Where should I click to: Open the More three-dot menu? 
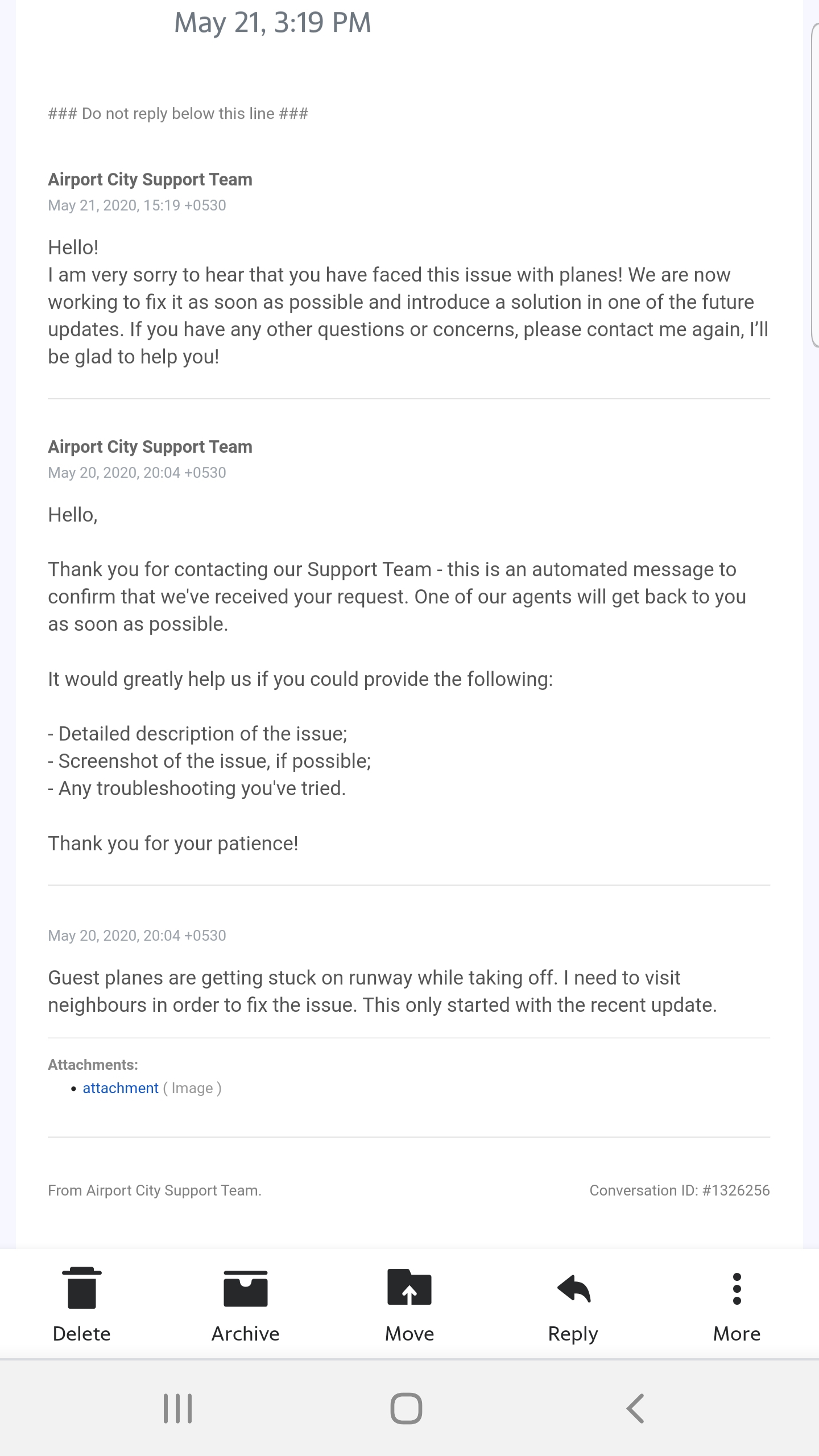coord(737,1288)
